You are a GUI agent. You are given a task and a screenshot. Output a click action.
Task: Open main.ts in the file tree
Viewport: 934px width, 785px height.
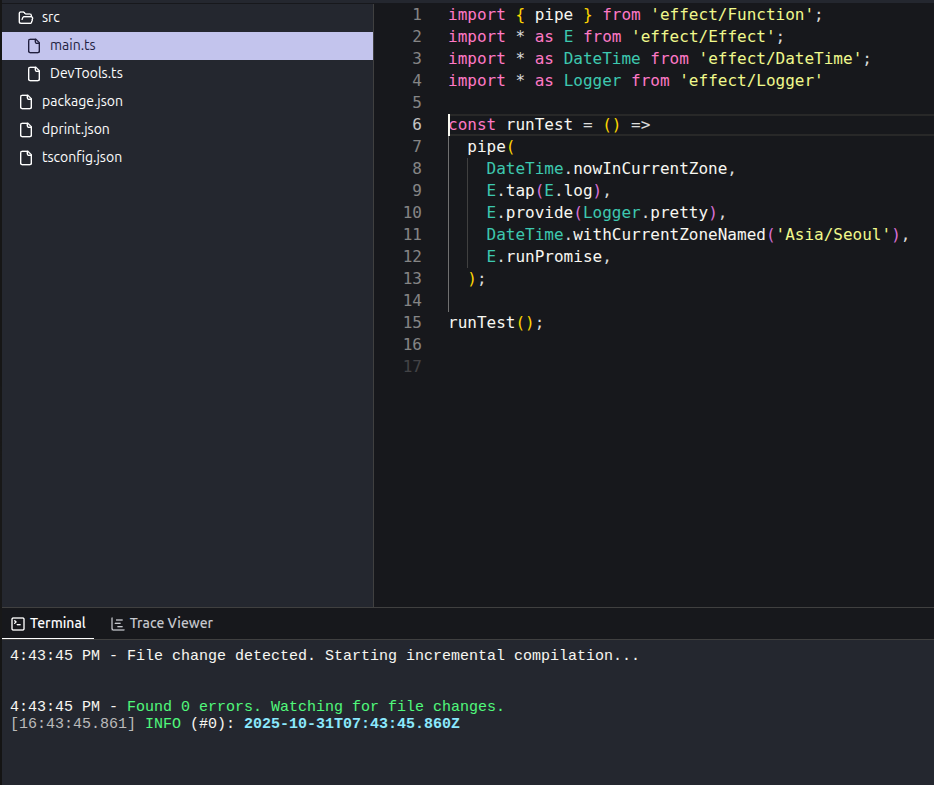point(187,45)
